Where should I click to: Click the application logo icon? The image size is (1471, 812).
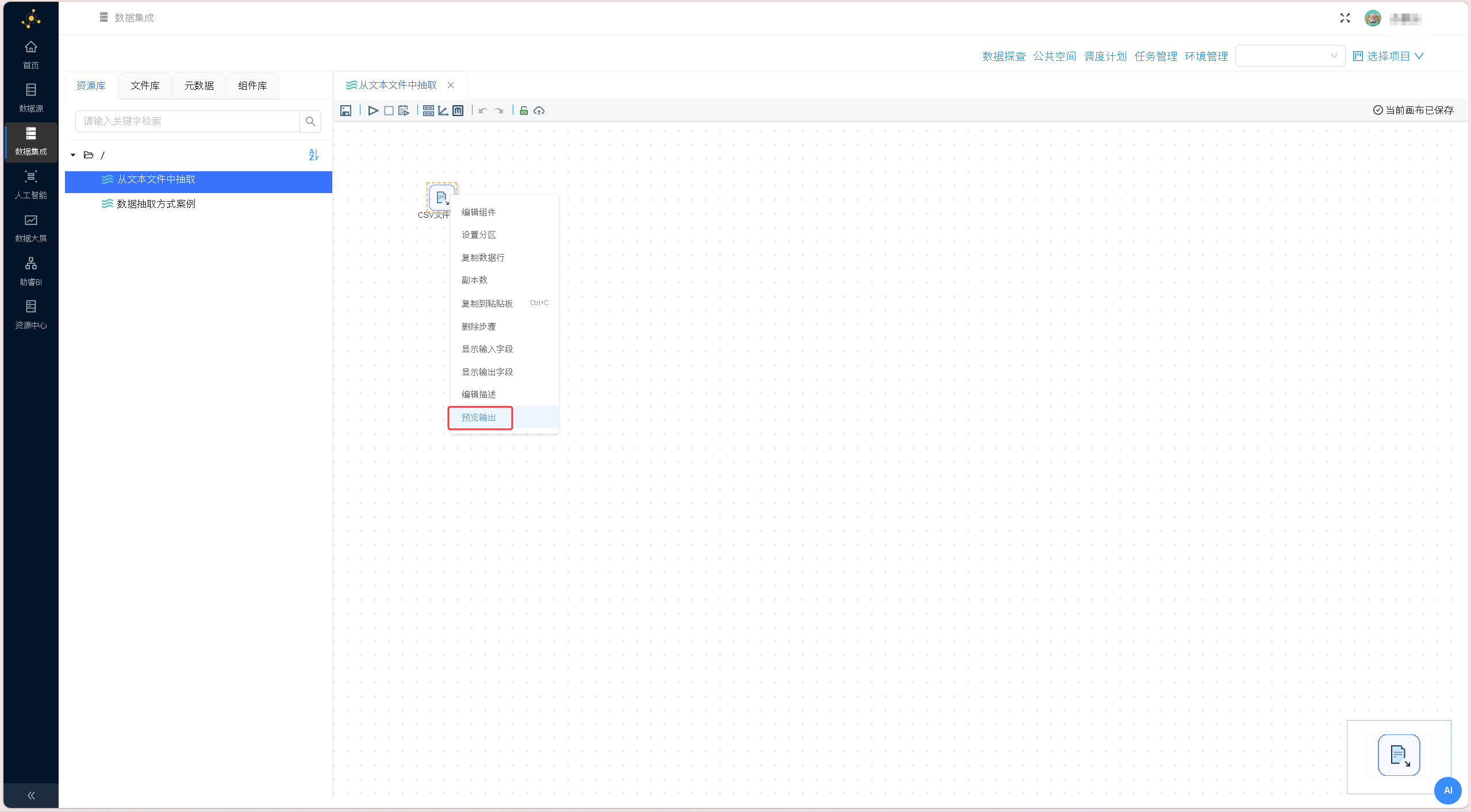pos(31,18)
